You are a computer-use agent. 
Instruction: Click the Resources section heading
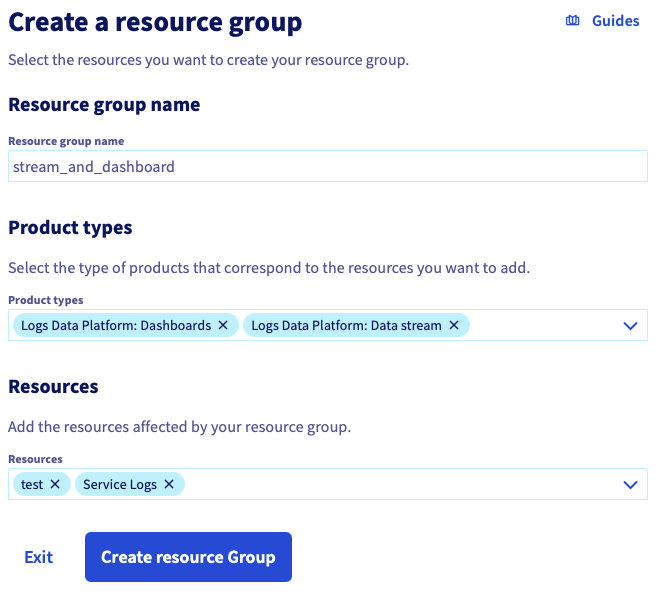click(x=53, y=387)
